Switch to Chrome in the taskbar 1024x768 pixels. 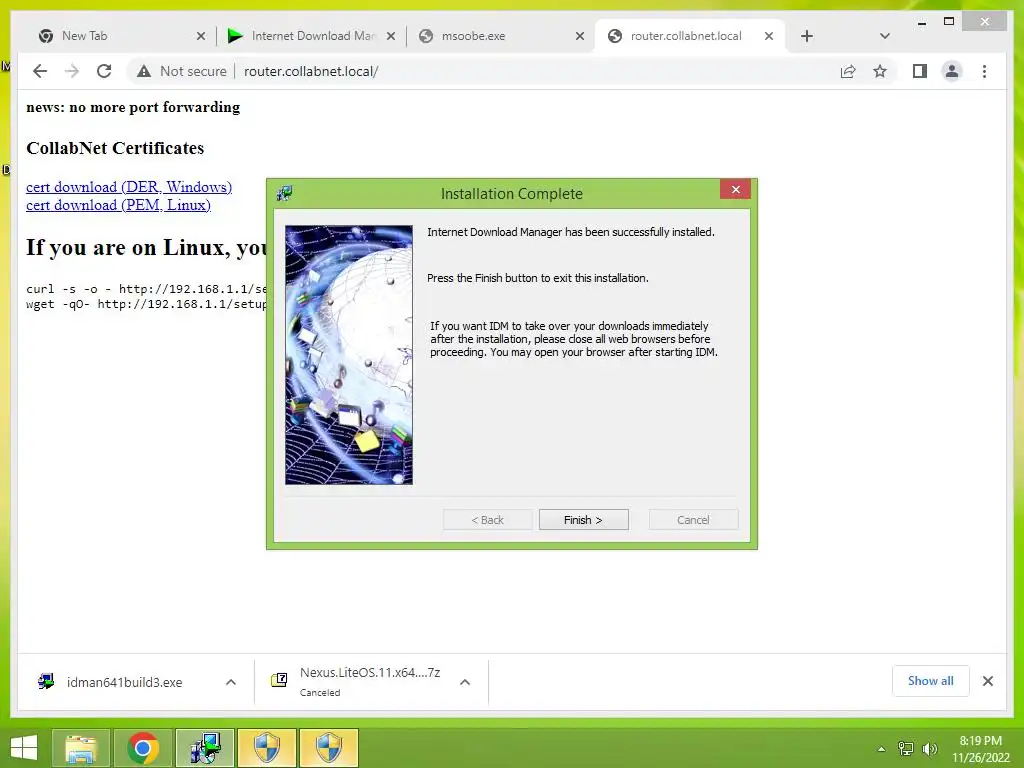point(143,748)
